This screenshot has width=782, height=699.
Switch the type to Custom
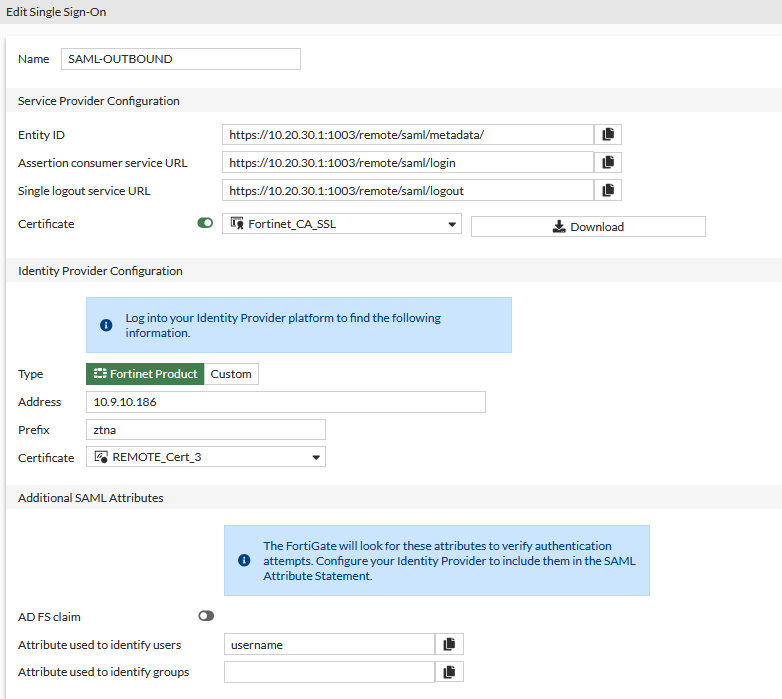[231, 374]
